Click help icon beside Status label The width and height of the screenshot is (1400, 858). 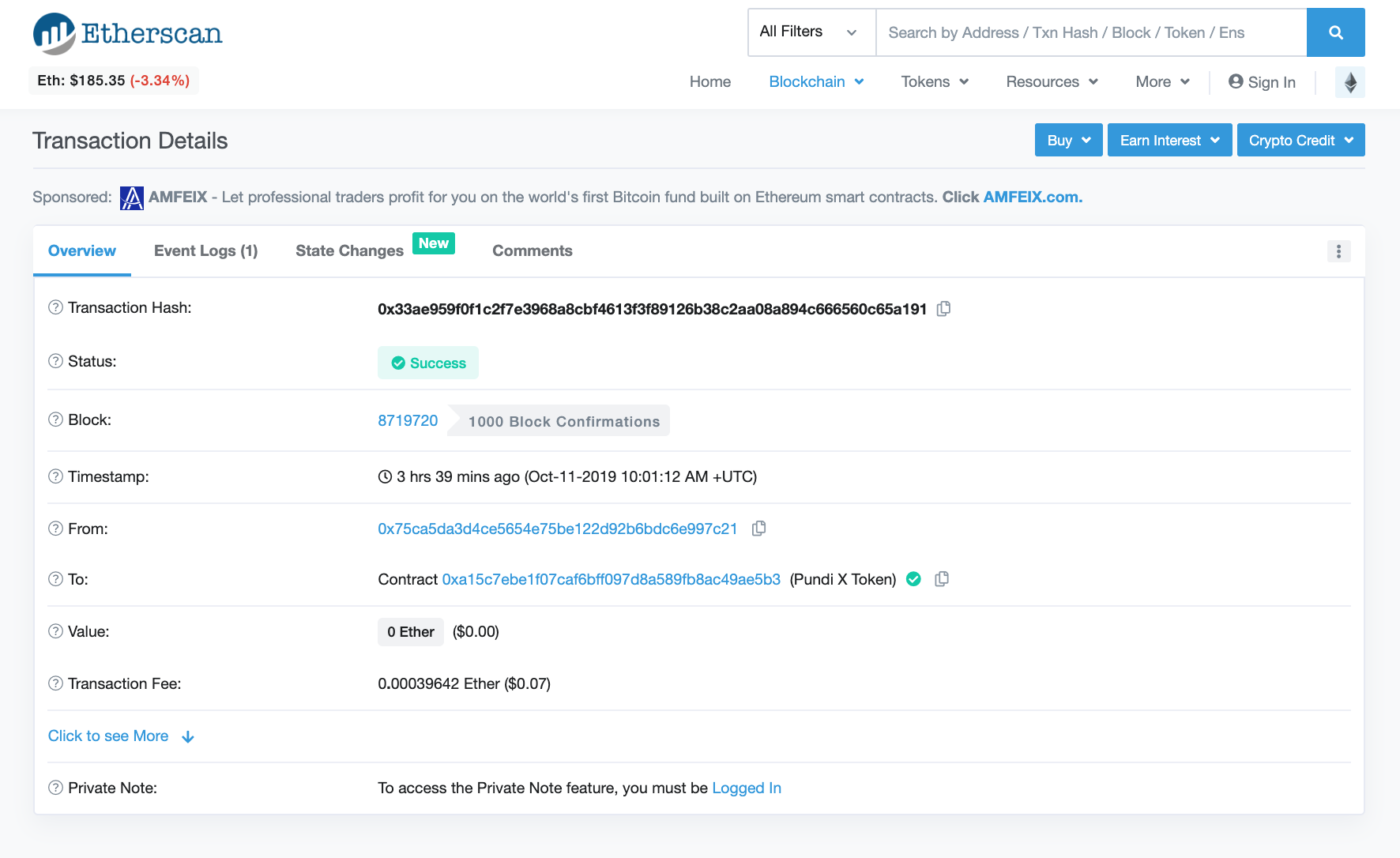[55, 361]
